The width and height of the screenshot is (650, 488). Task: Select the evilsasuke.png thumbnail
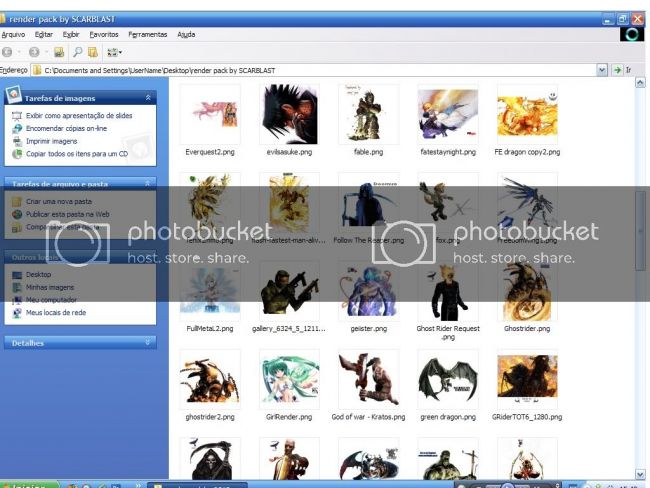pyautogui.click(x=289, y=114)
